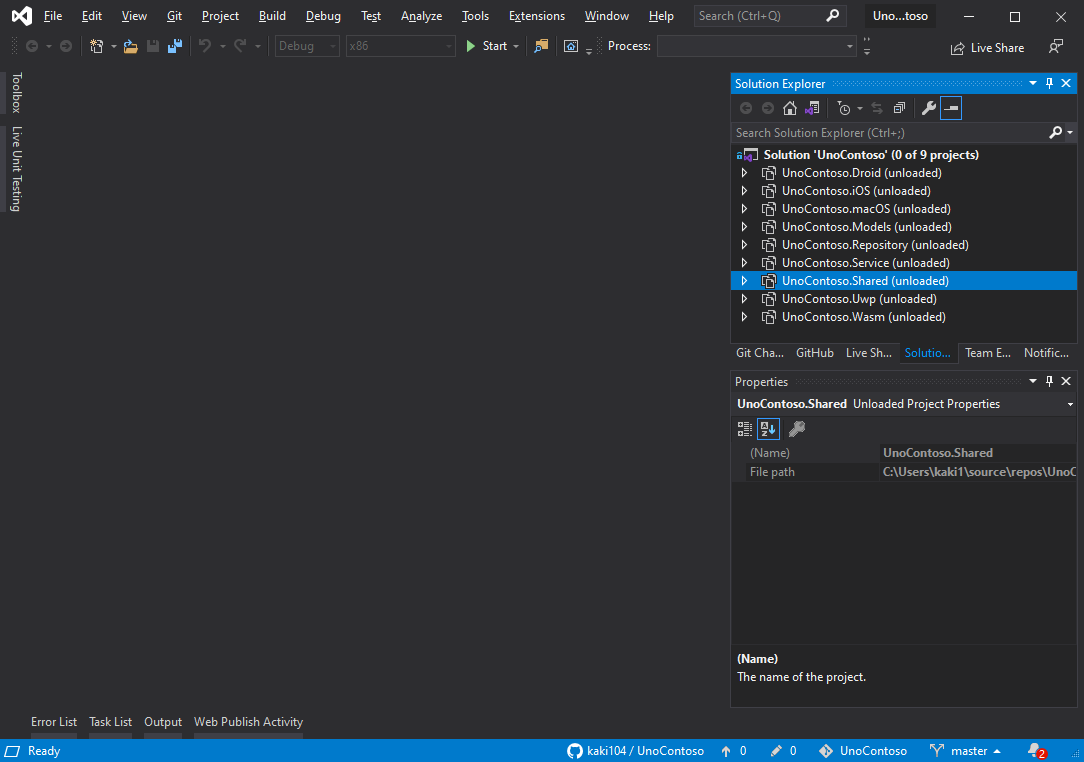
Task: Expand the UnoContoso.Wasm project node
Action: pyautogui.click(x=745, y=317)
